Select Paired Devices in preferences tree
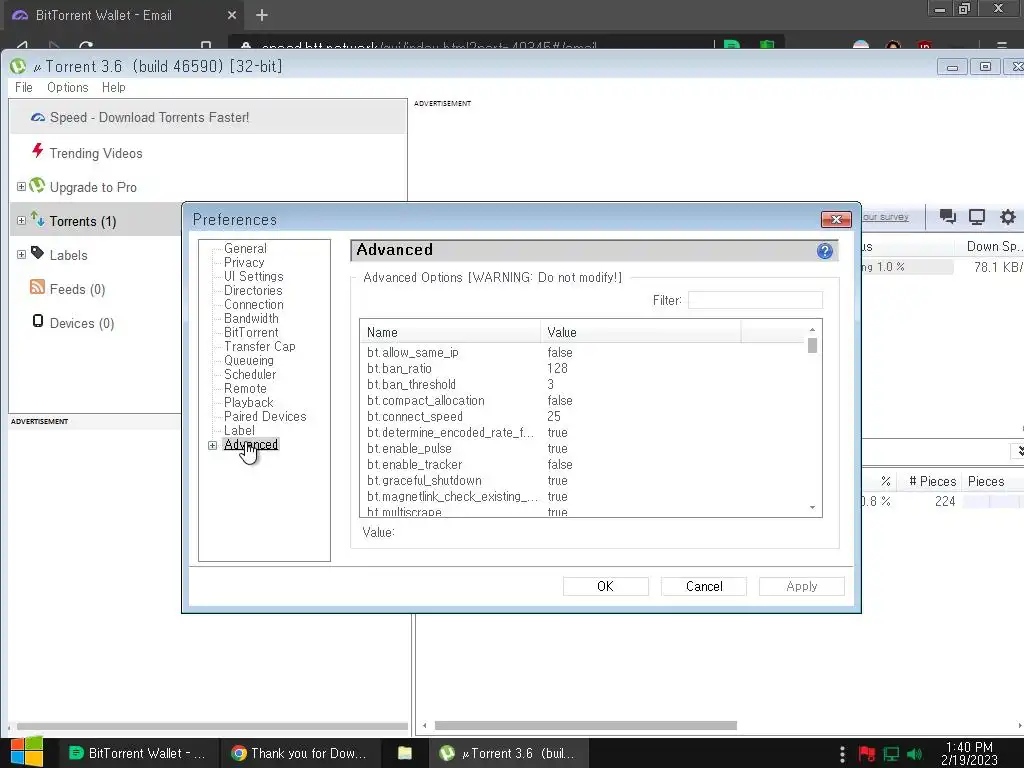Viewport: 1024px width, 768px height. point(265,417)
